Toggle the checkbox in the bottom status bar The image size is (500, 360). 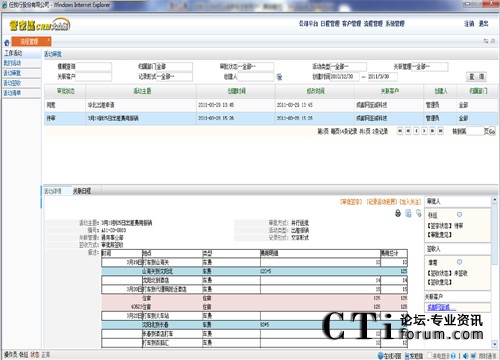tap(429, 356)
